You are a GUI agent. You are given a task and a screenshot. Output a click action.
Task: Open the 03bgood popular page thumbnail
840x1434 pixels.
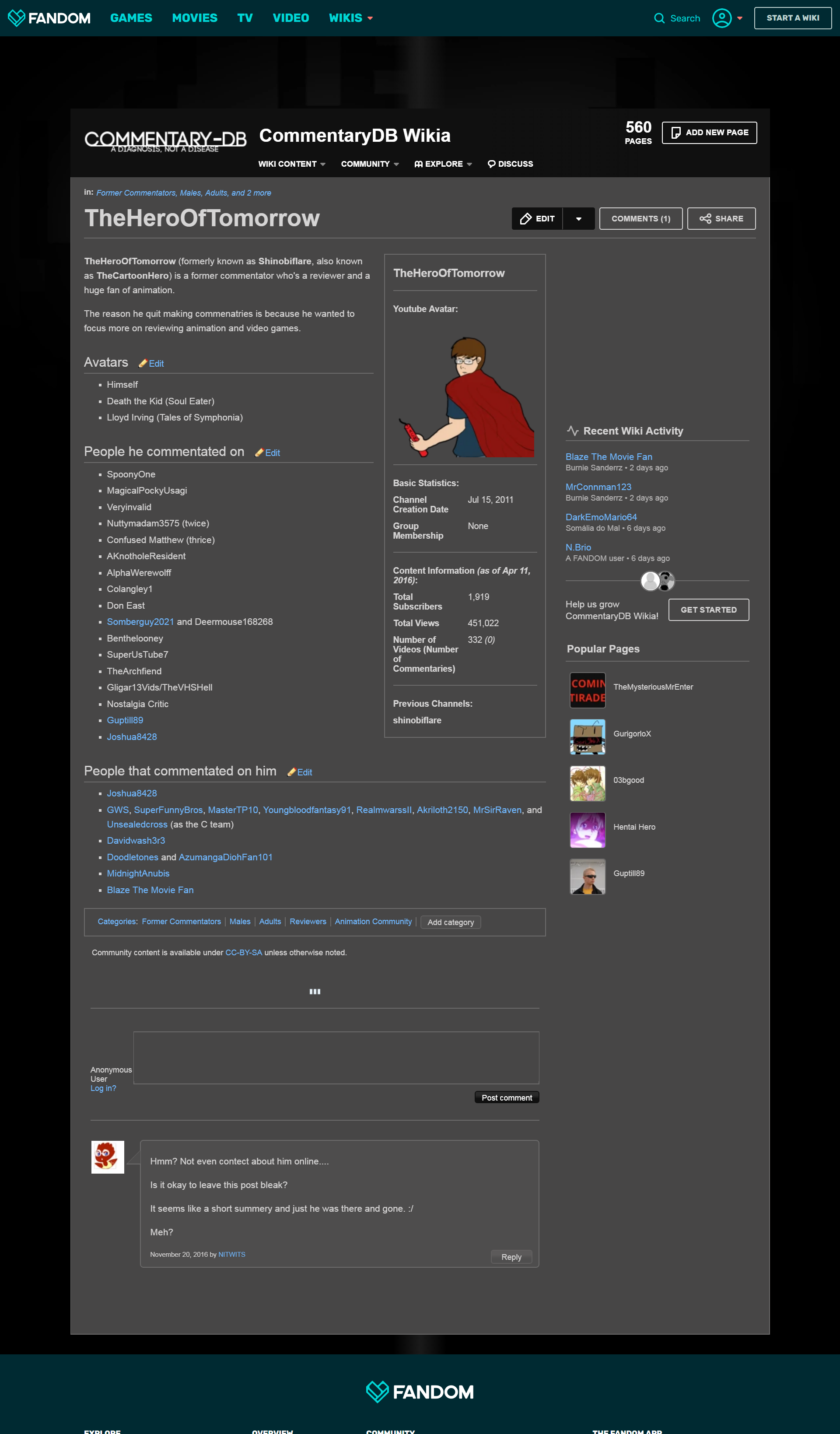(587, 784)
